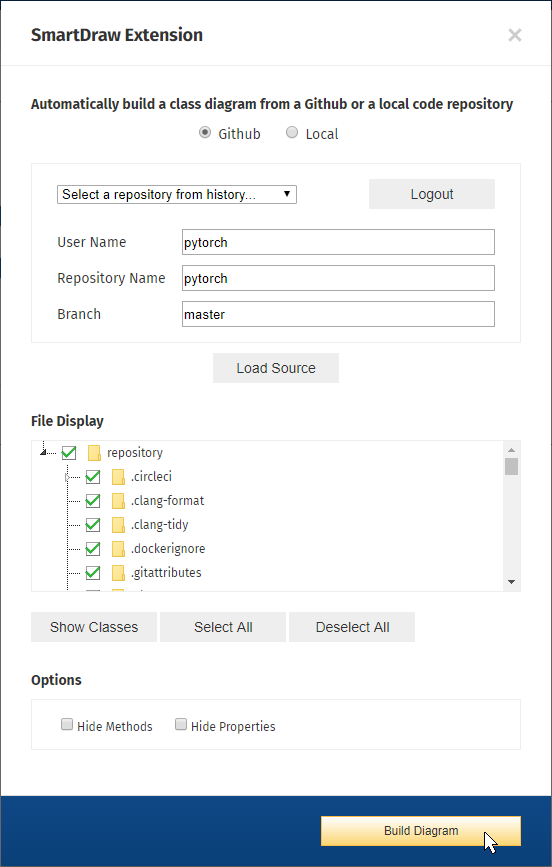Click the Show Classes button
The image size is (552, 867).
click(x=94, y=627)
